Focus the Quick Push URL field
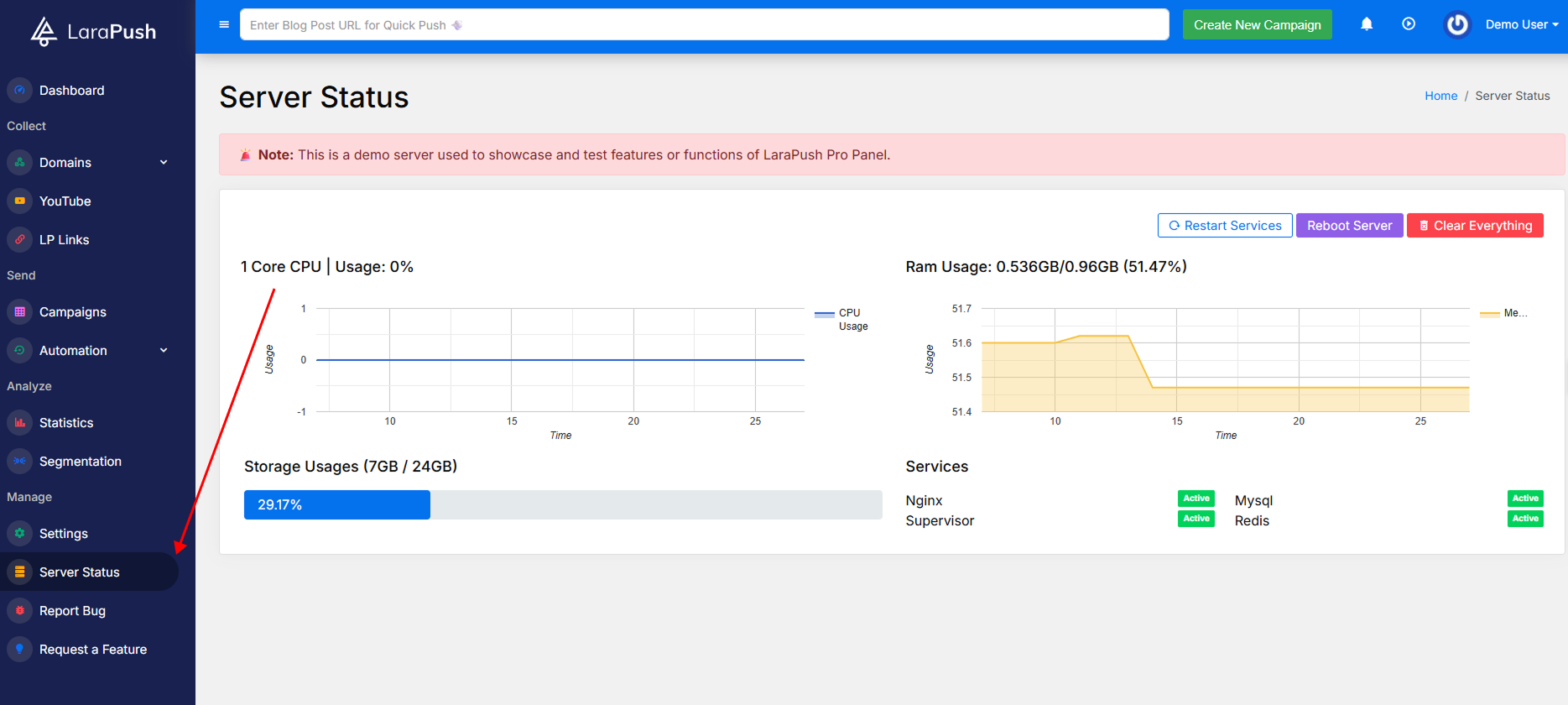This screenshot has width=1568, height=705. [704, 24]
